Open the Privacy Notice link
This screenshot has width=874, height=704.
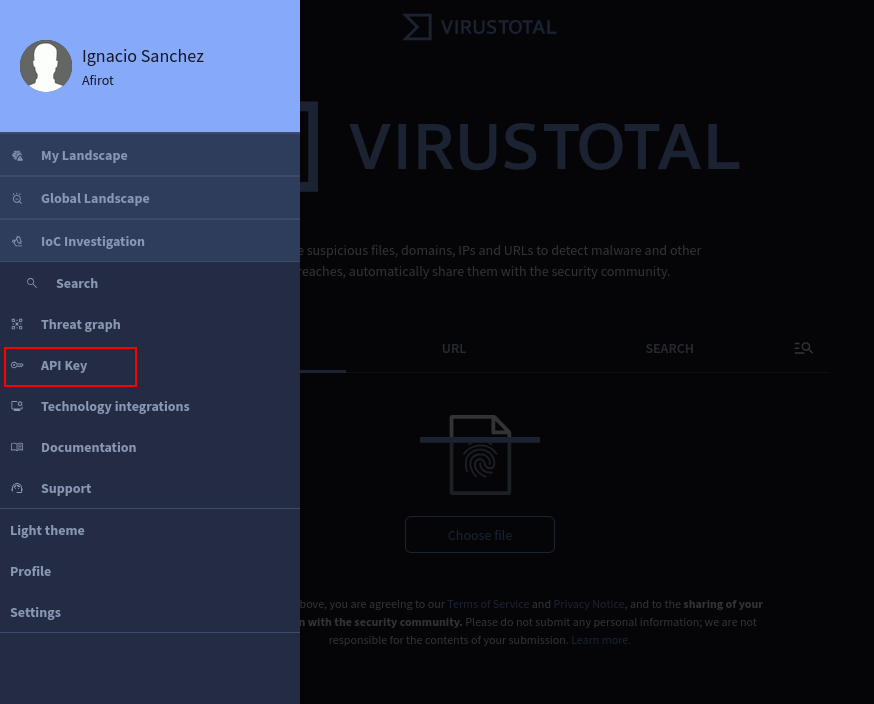click(x=589, y=604)
